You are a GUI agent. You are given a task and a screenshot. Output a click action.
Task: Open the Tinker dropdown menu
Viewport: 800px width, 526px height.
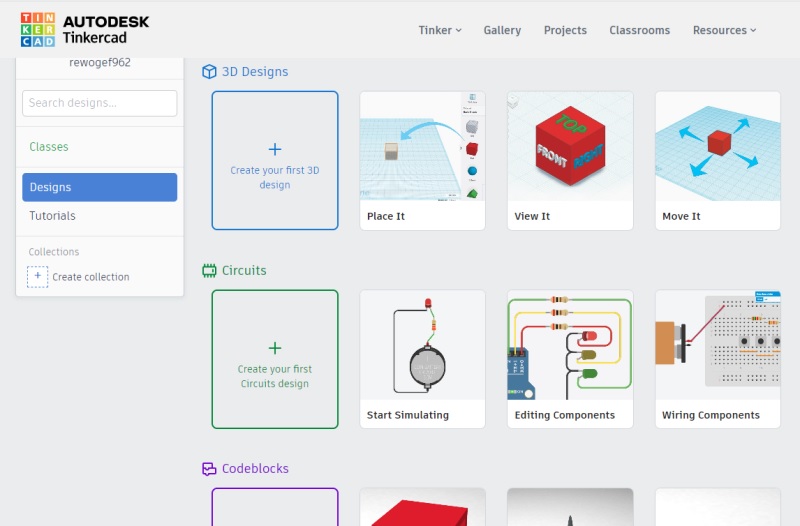click(x=440, y=30)
